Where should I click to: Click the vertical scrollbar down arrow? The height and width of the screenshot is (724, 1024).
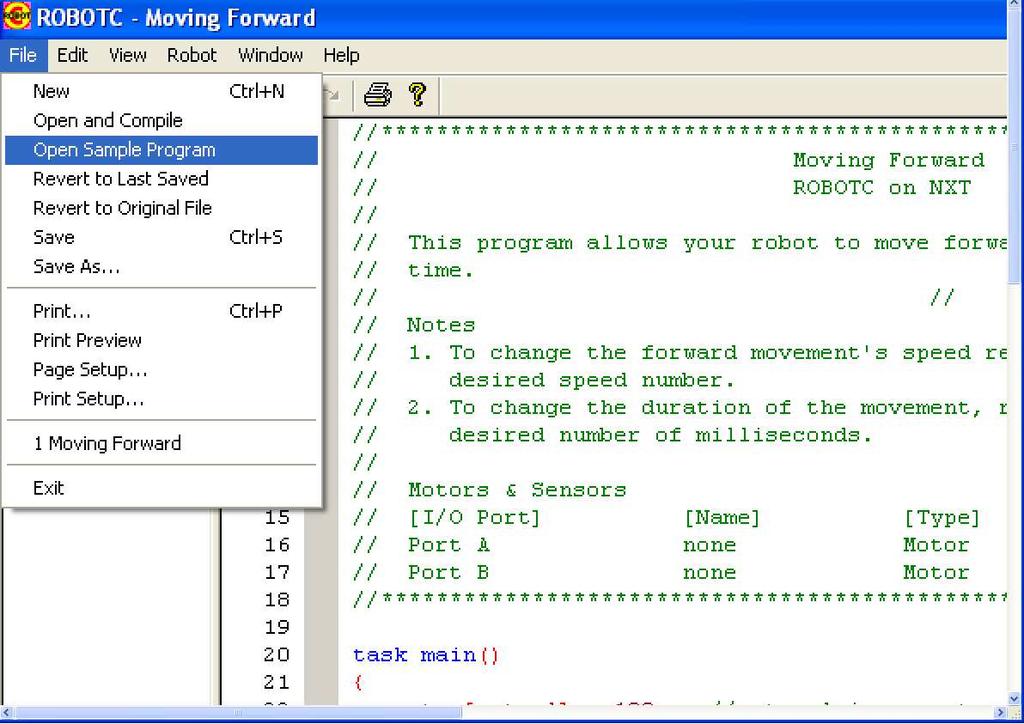1014,699
